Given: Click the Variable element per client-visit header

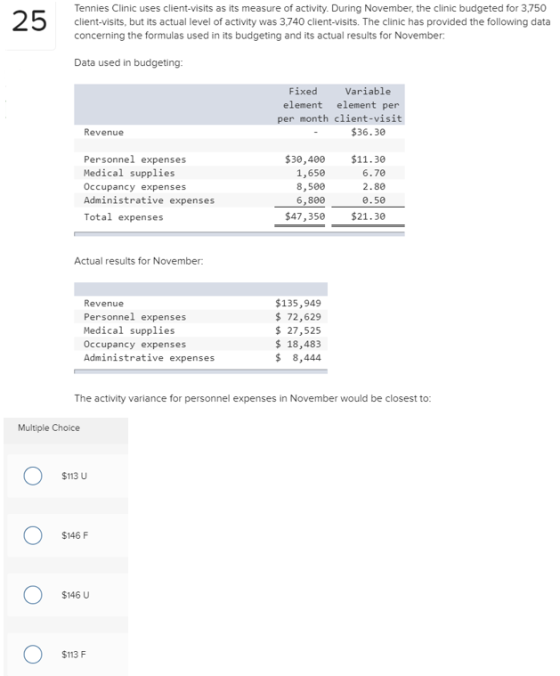Looking at the screenshot, I should 368,105.
